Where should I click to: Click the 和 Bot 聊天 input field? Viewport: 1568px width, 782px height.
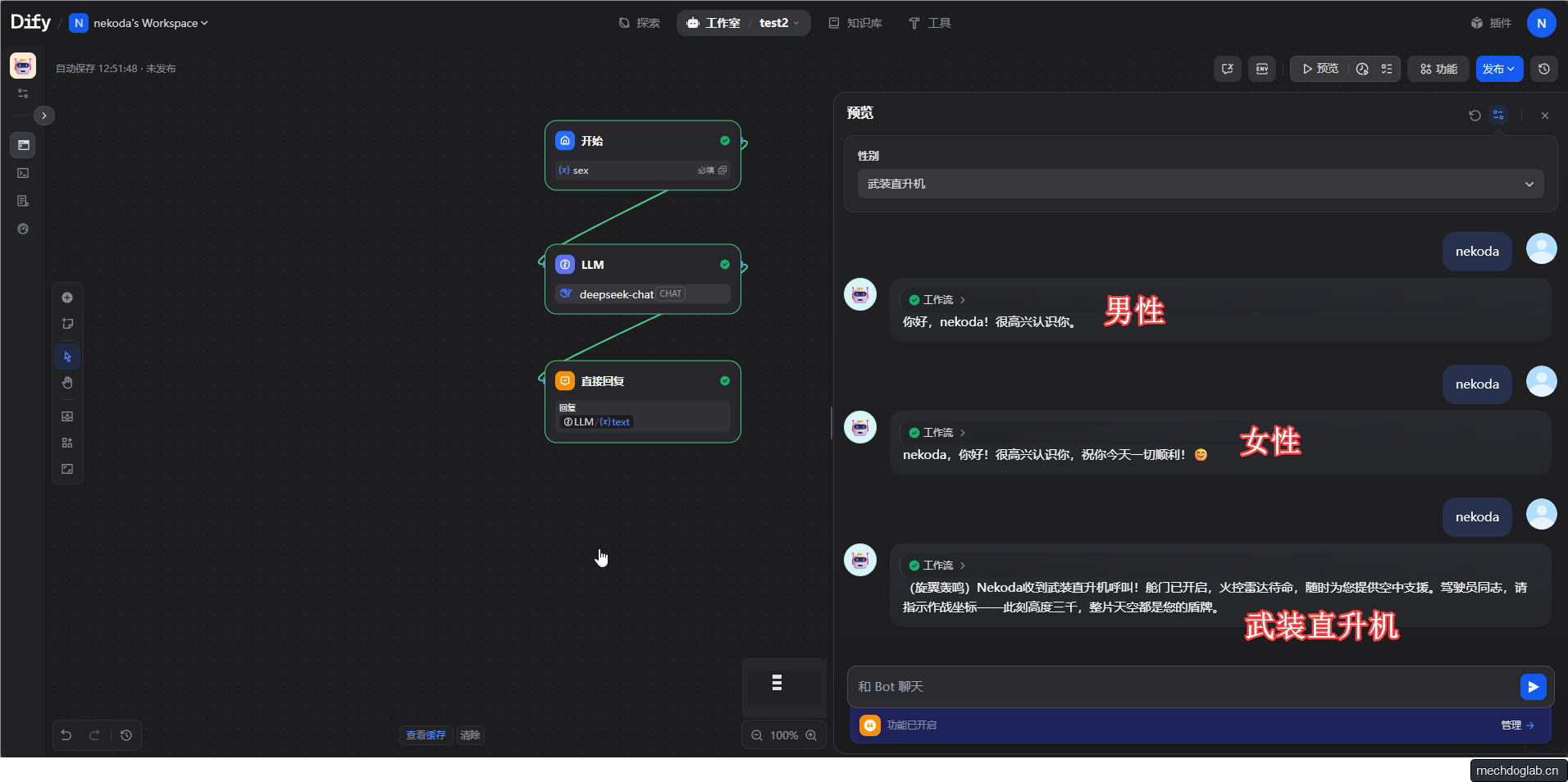point(1181,687)
